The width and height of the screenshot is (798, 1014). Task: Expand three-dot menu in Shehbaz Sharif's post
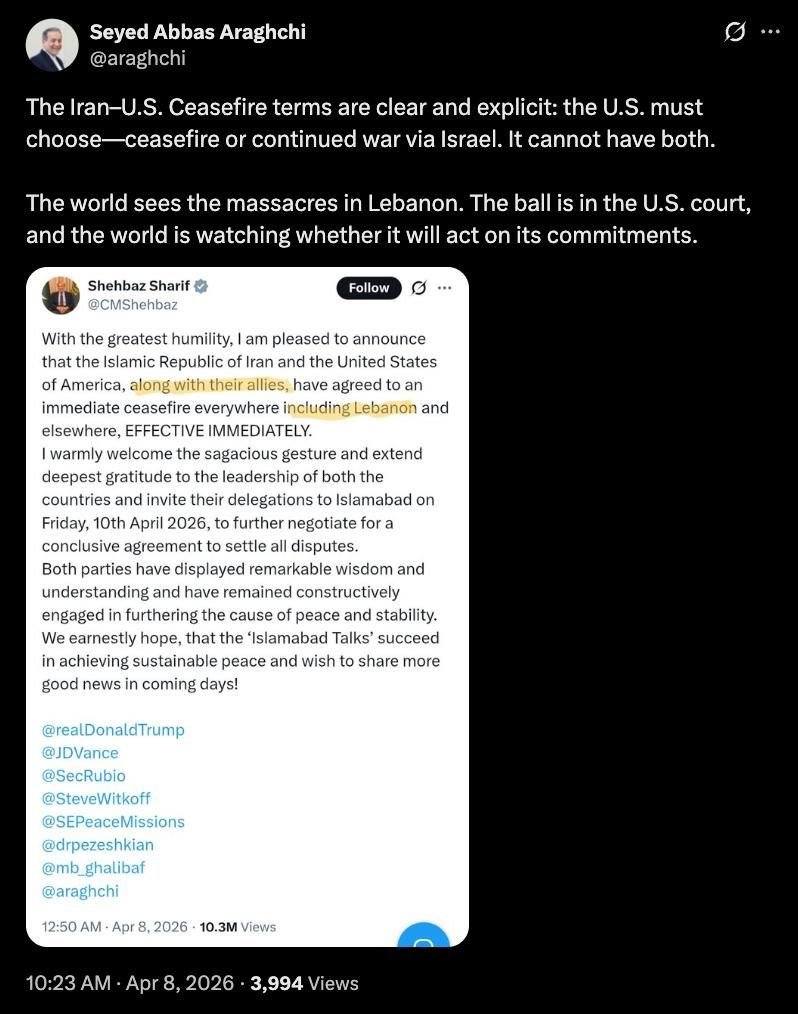[445, 288]
